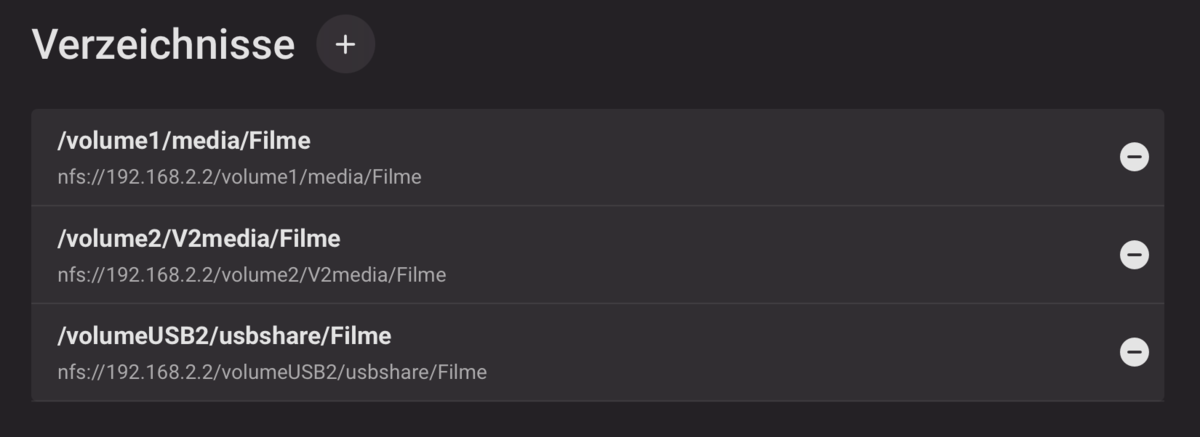Click nfs://192.168.2.2/volume2/V2media/Filme path text
Screen dimensions: 1200x437
coord(251,274)
